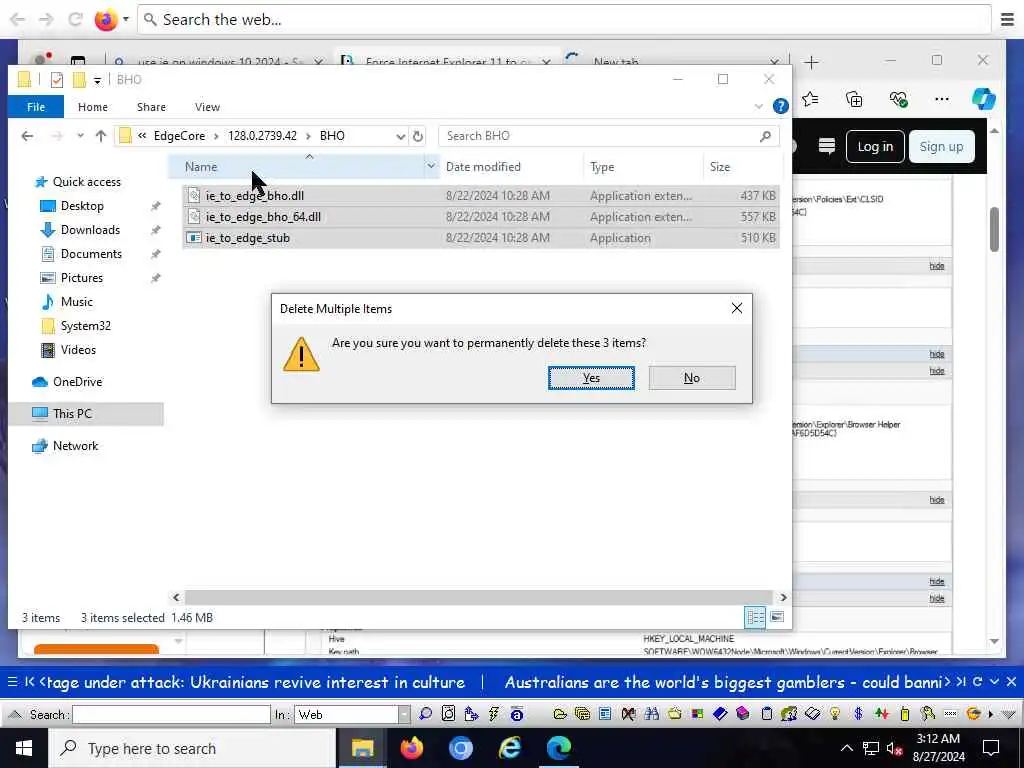Open Name column filter dropdown
This screenshot has width=1024, height=768.
tap(431, 167)
